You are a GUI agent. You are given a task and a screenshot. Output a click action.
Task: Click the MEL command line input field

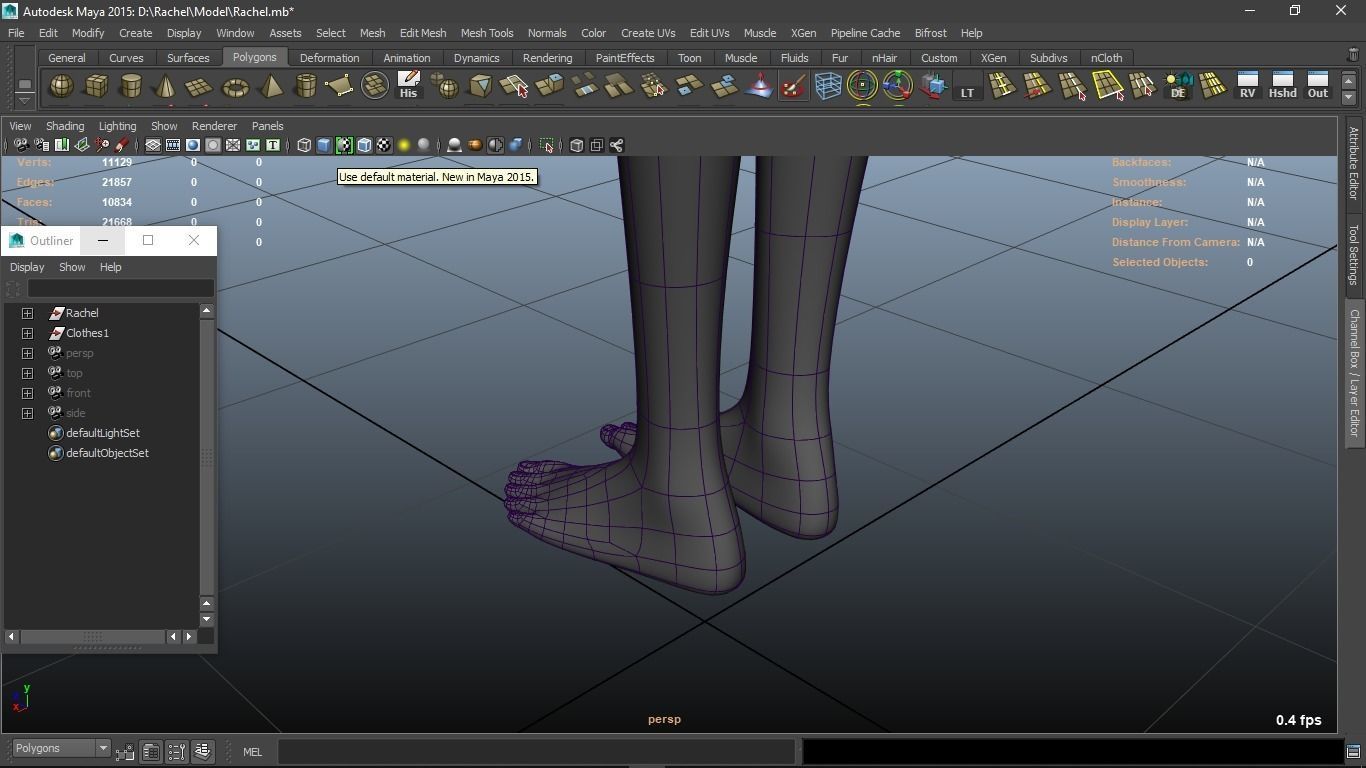(x=536, y=752)
